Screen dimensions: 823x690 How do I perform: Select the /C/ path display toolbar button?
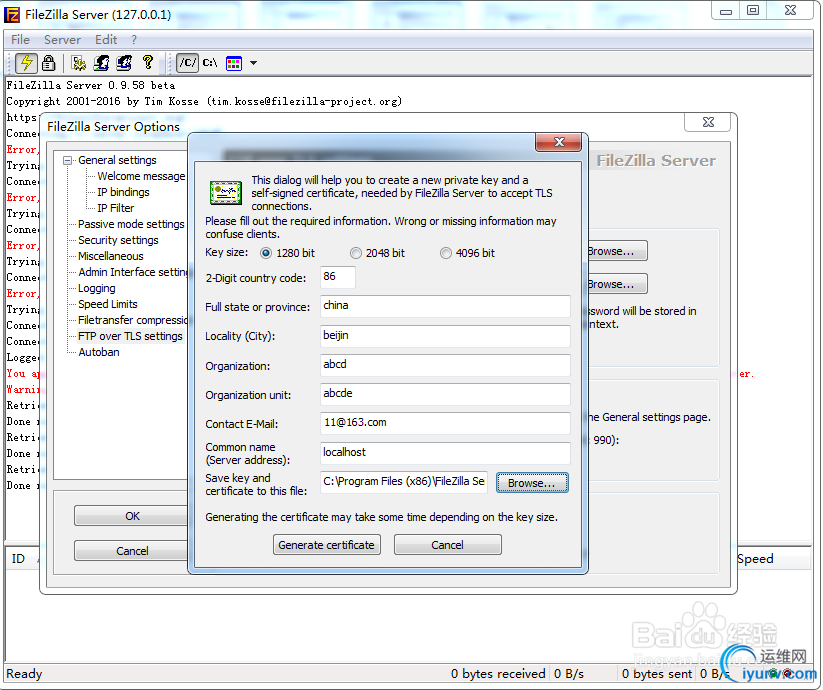point(187,63)
